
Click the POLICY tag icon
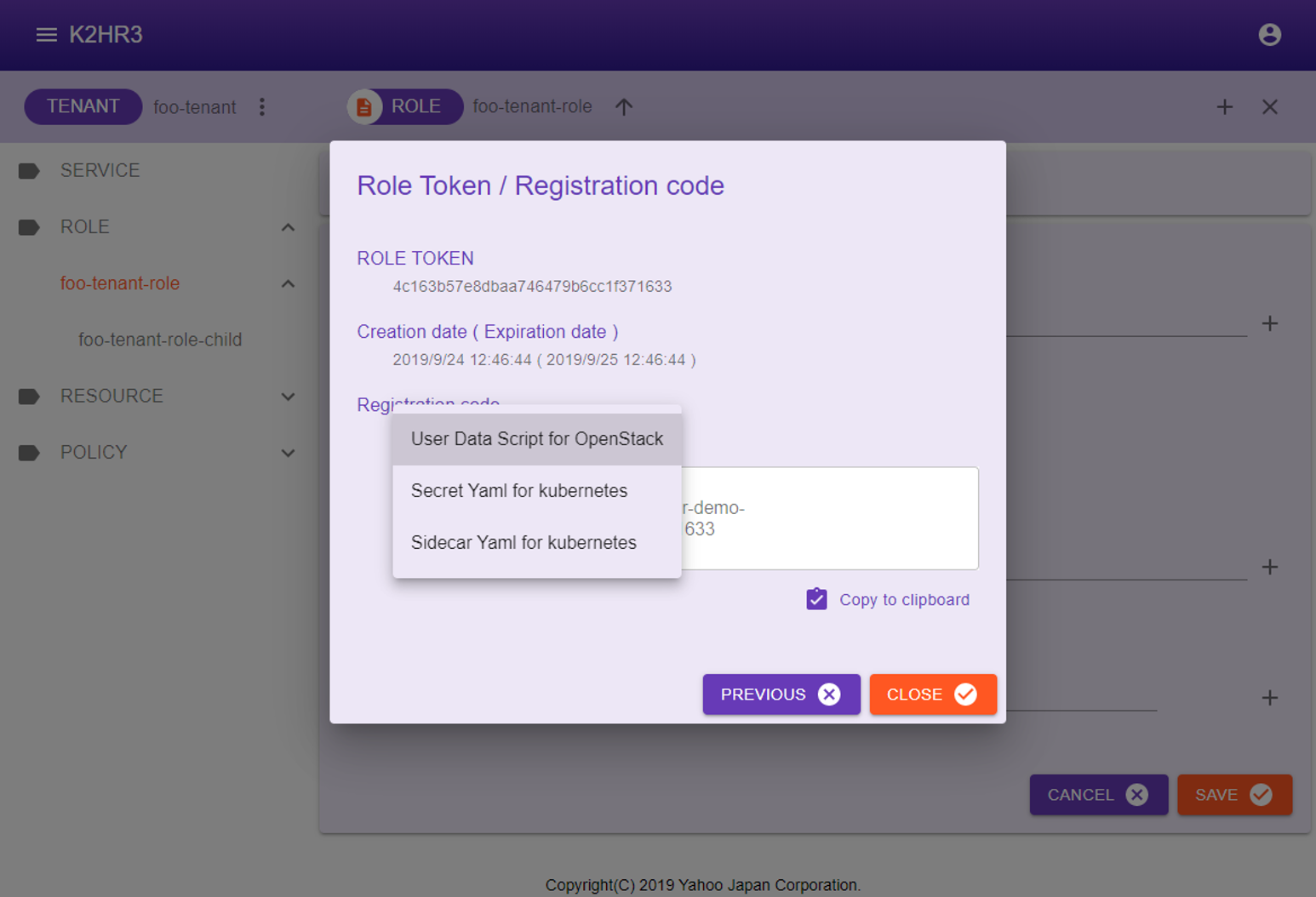(29, 453)
